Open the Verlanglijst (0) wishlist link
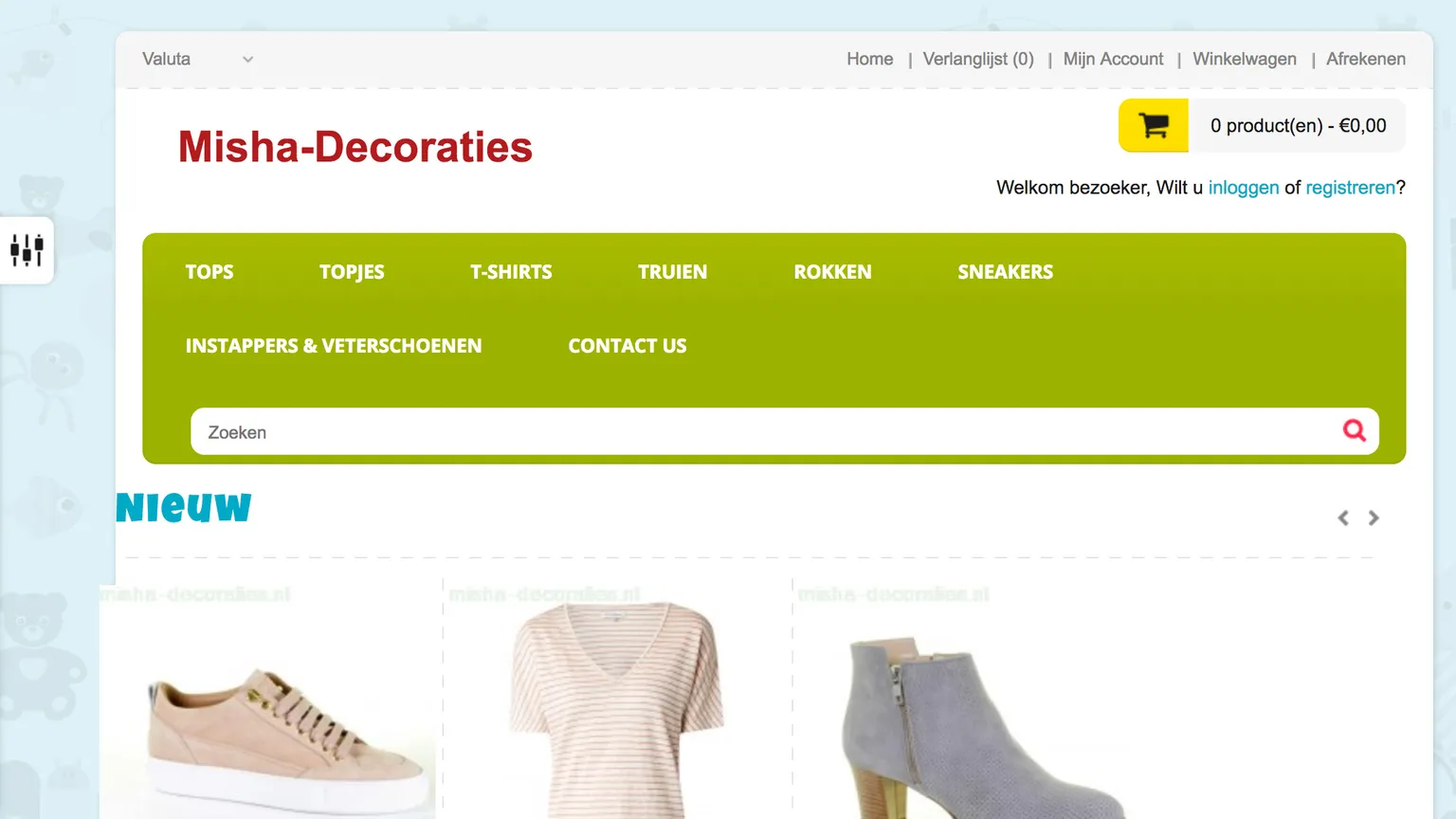This screenshot has width=1456, height=819. click(977, 59)
